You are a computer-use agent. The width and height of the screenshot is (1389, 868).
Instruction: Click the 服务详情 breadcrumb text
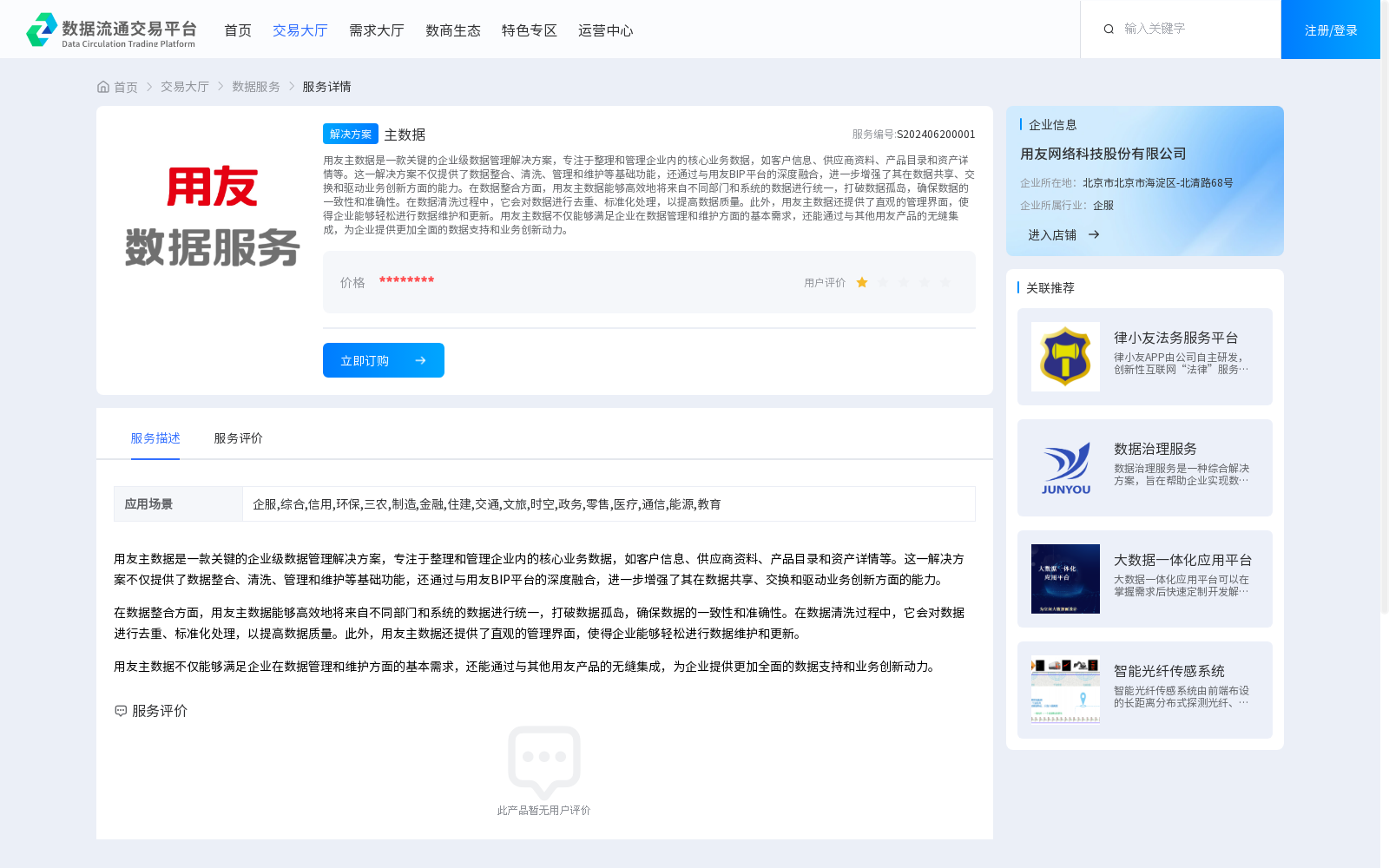[x=326, y=87]
